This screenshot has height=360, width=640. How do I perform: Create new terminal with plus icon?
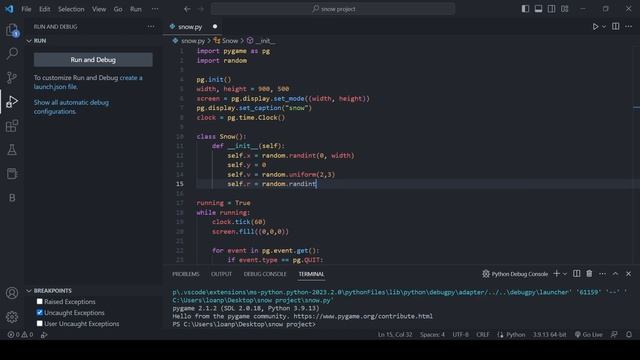(x=556, y=274)
